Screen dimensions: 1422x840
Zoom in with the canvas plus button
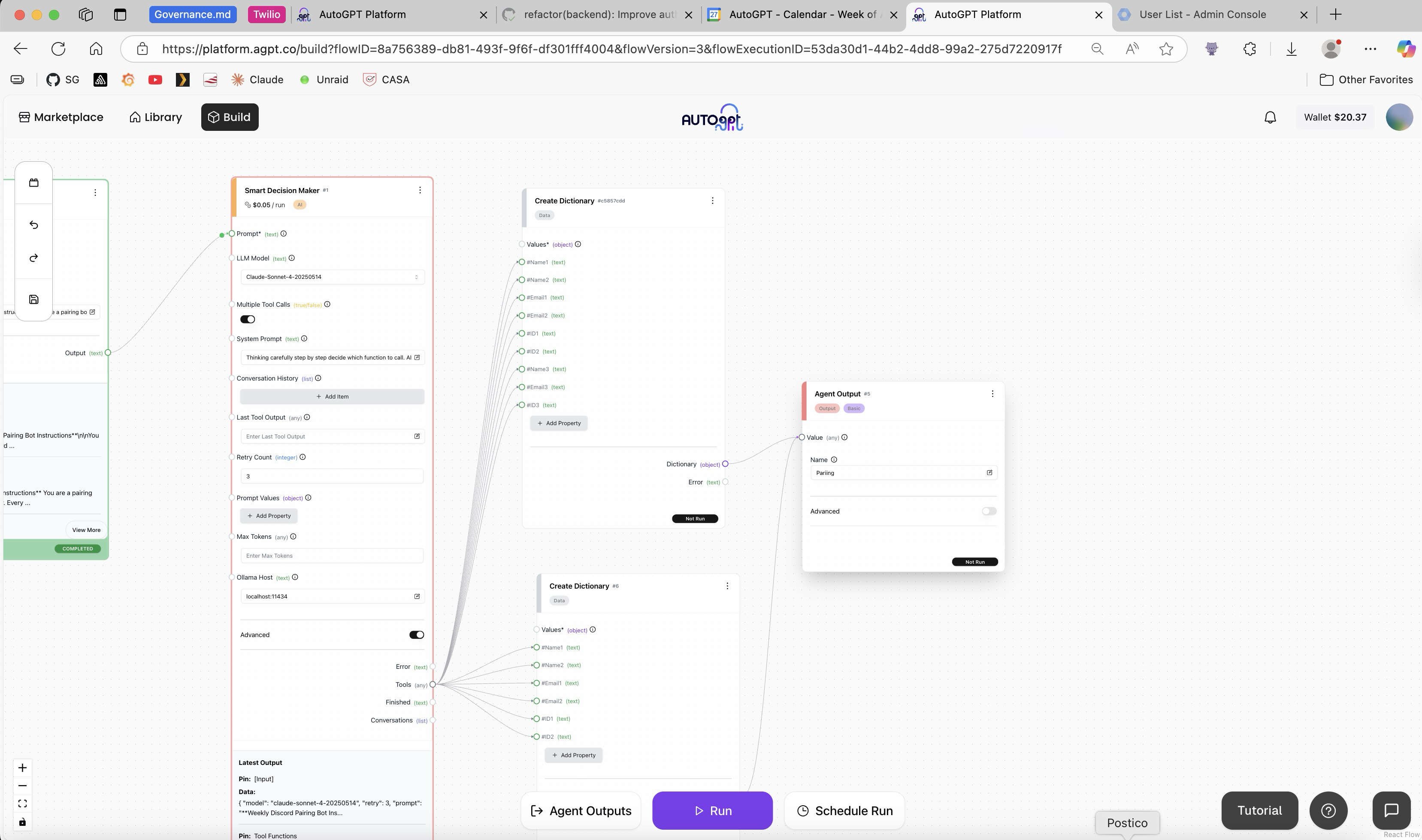click(23, 767)
